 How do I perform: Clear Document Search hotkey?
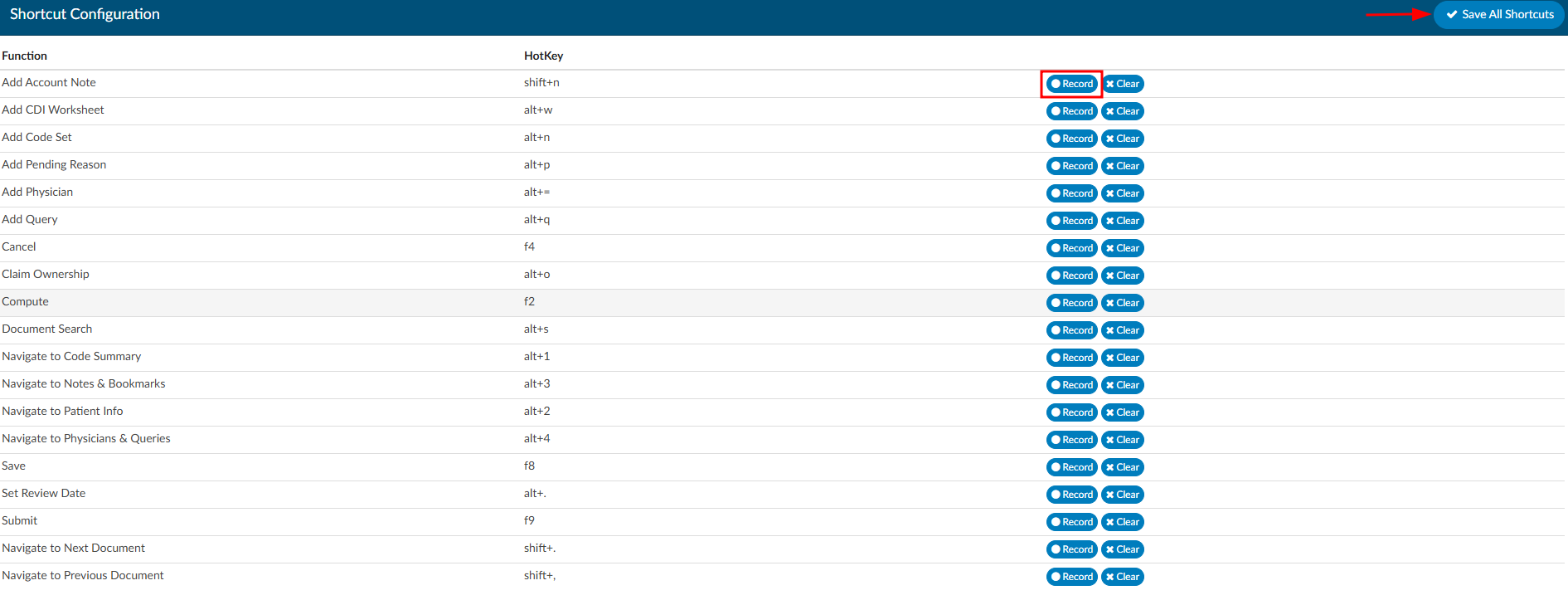tap(1122, 330)
